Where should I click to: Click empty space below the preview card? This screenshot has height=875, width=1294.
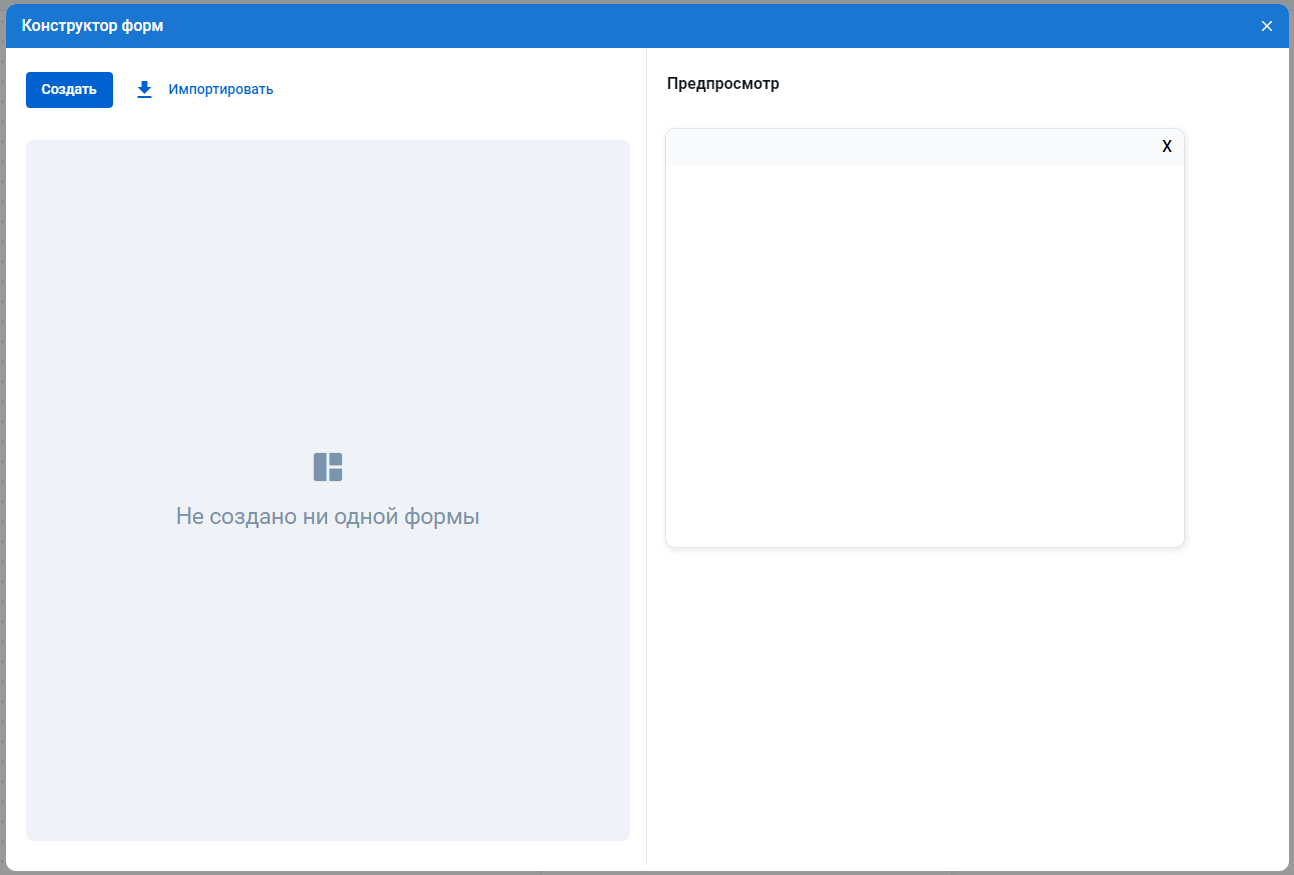924,700
